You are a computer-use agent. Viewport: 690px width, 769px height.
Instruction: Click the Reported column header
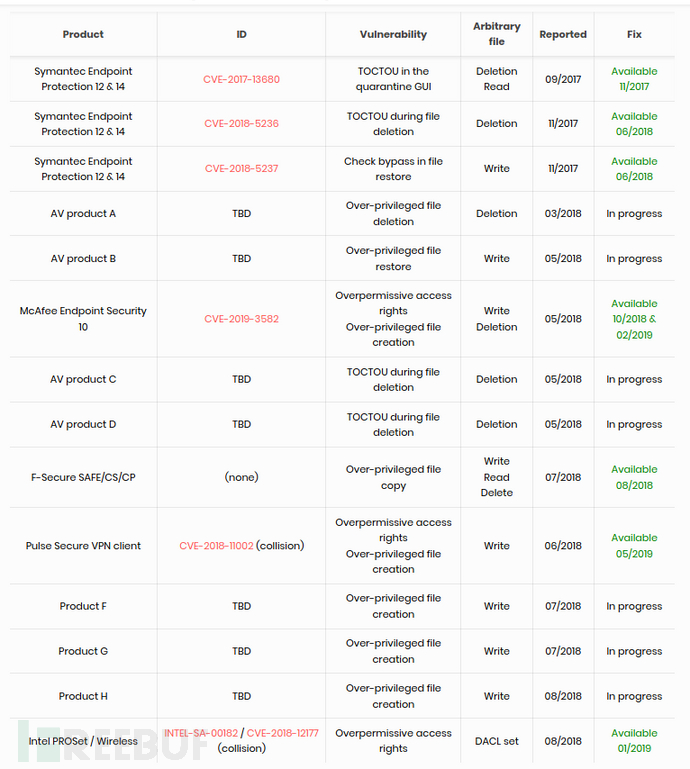point(563,34)
